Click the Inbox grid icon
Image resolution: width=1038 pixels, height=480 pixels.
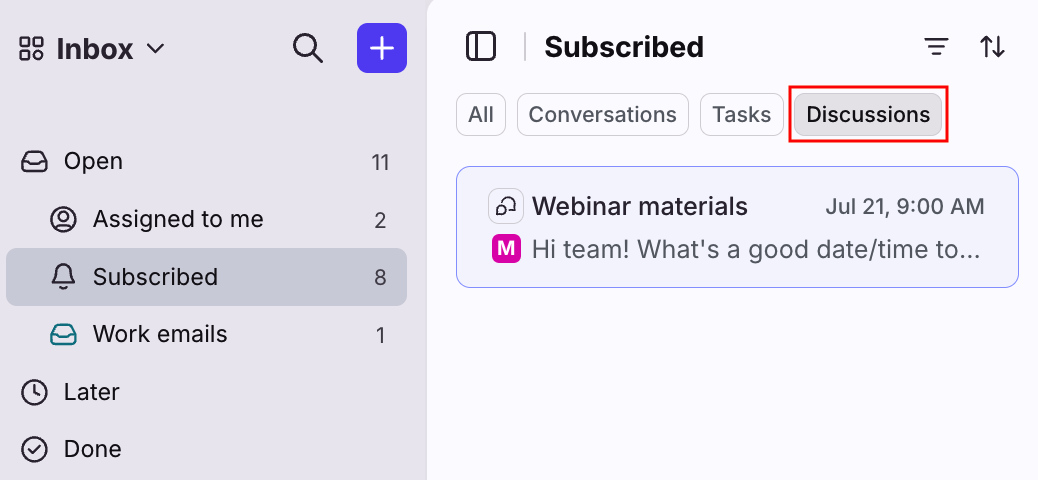click(x=31, y=48)
